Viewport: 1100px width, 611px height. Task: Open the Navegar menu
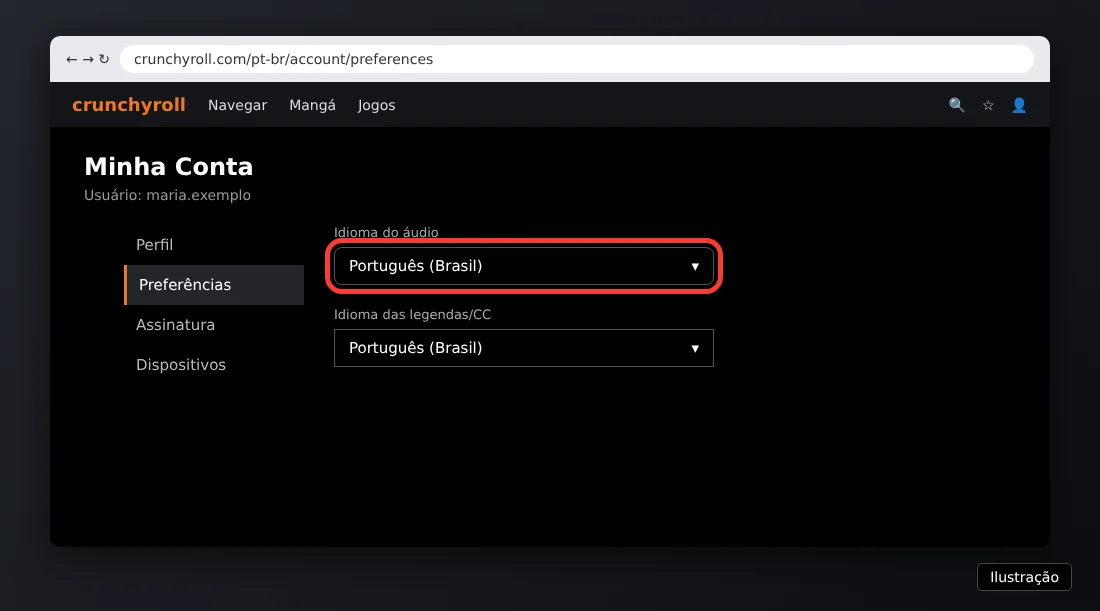tap(237, 105)
